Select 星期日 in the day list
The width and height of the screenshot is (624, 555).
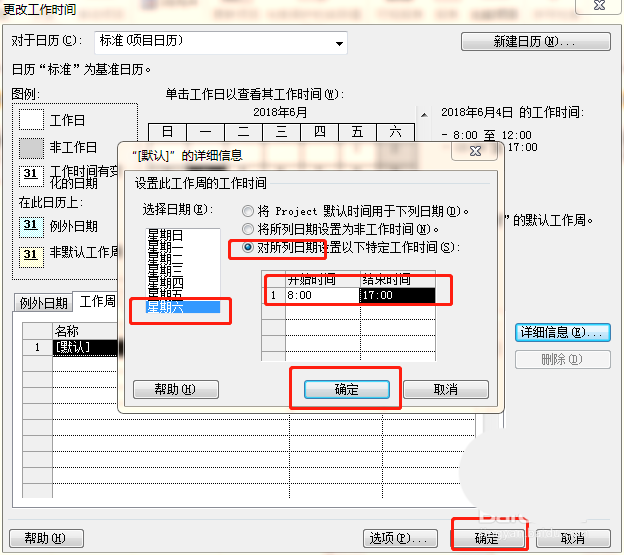tap(164, 233)
